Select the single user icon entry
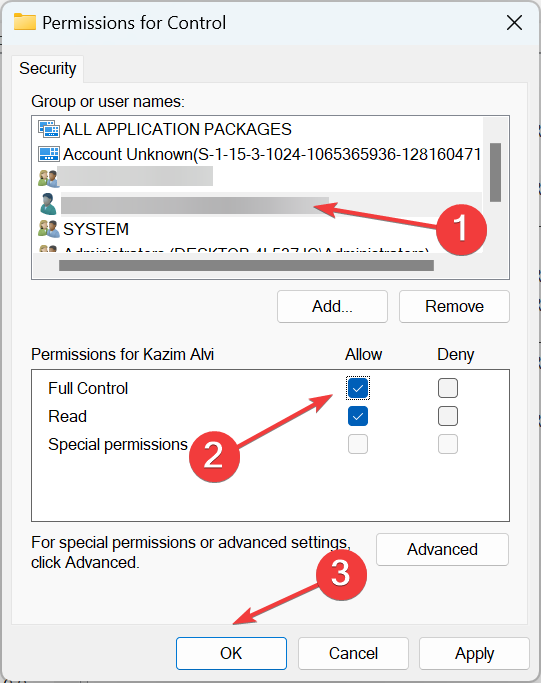The height and width of the screenshot is (683, 541). point(48,204)
